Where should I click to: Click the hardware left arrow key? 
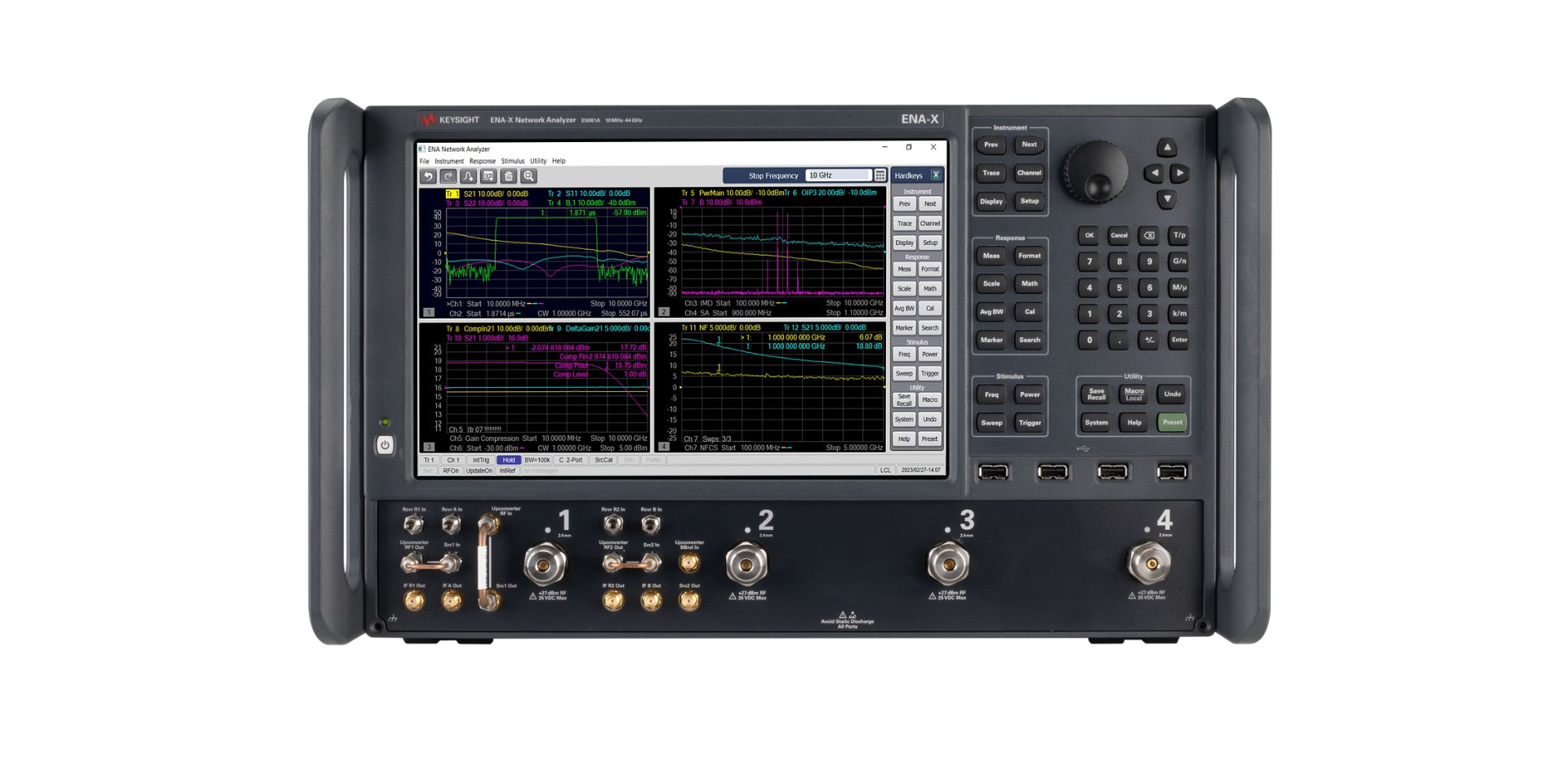click(1153, 172)
